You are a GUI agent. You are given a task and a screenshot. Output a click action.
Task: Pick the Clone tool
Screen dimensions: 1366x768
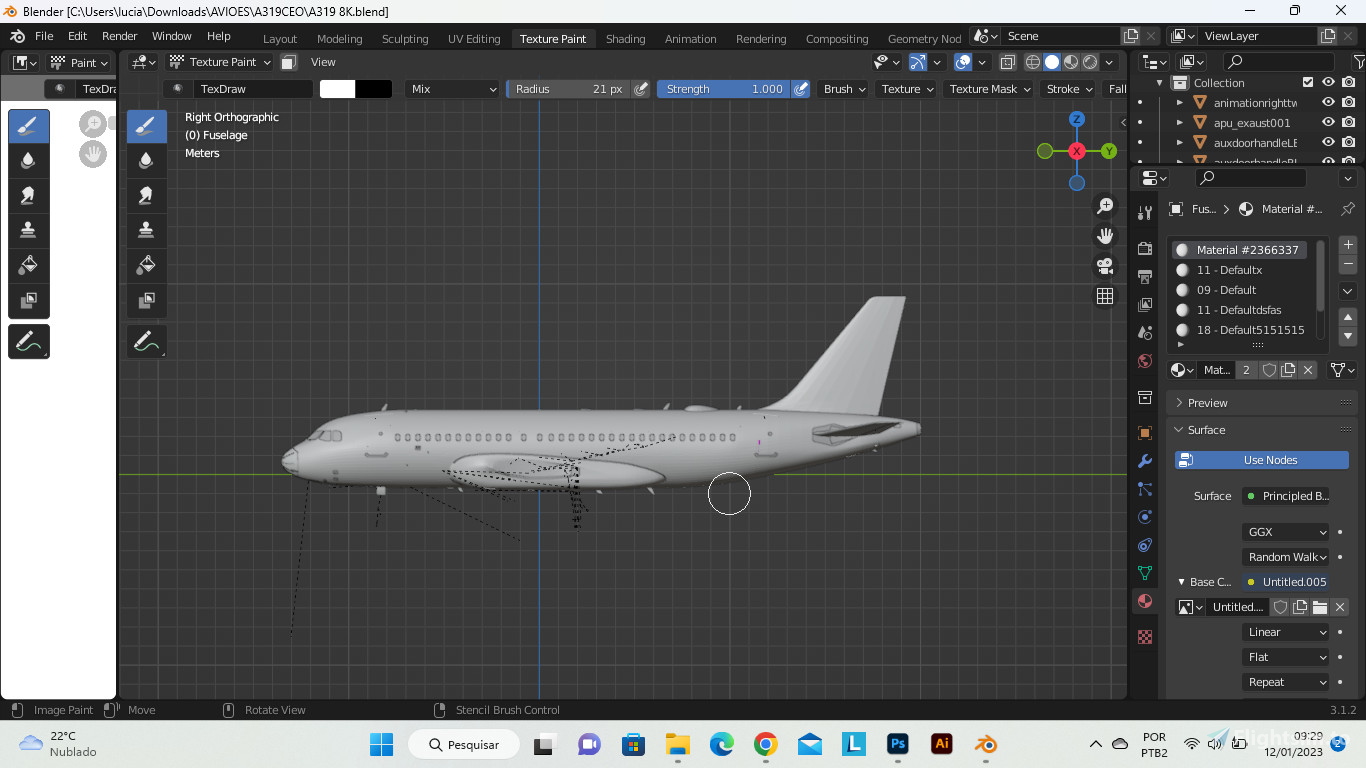tap(28, 229)
